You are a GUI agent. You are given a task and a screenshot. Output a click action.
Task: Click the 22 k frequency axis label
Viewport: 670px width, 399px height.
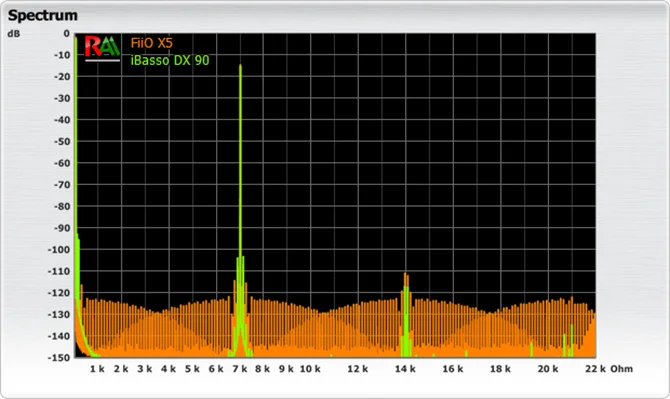[x=595, y=369]
